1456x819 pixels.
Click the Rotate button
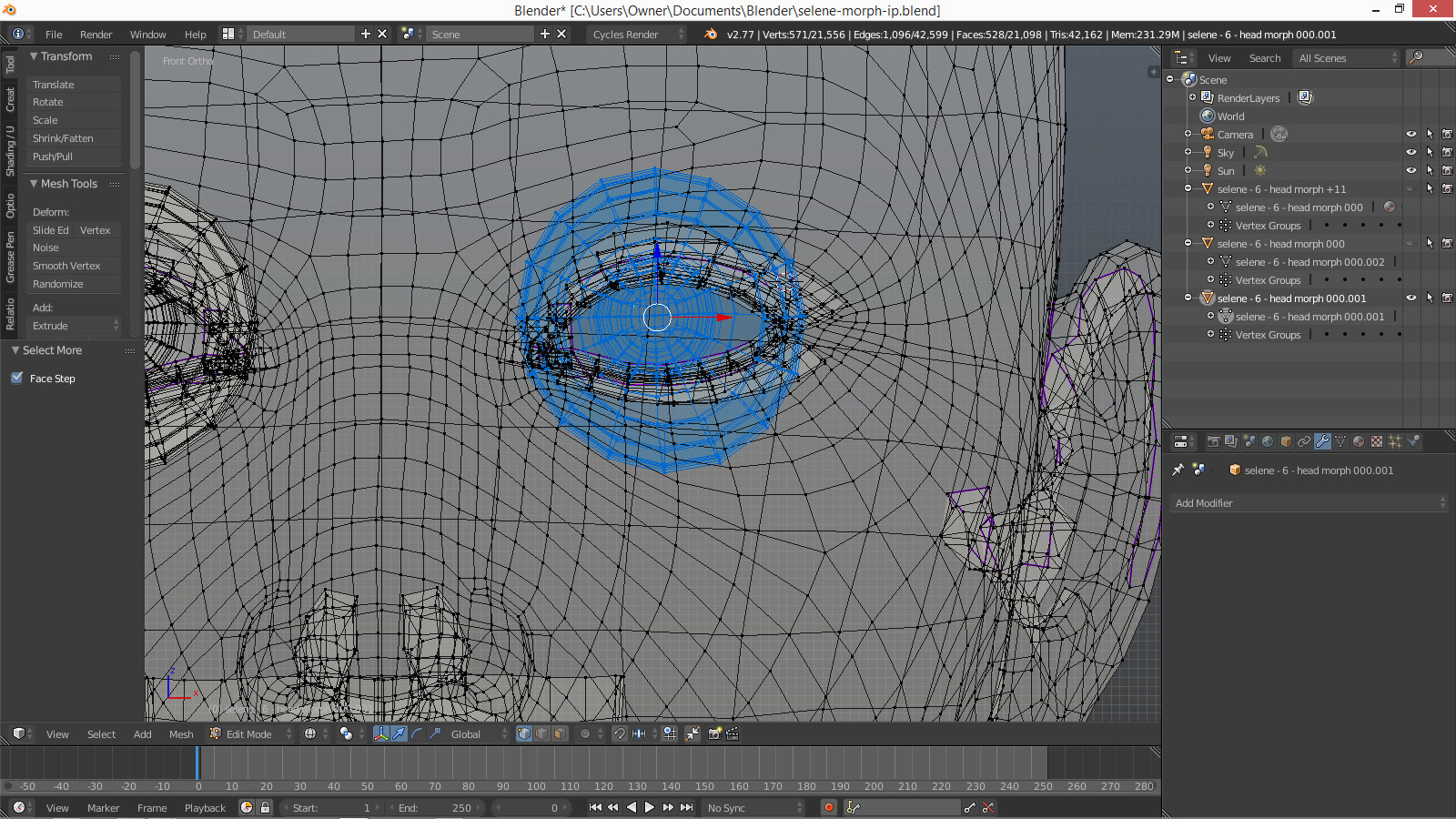click(75, 102)
